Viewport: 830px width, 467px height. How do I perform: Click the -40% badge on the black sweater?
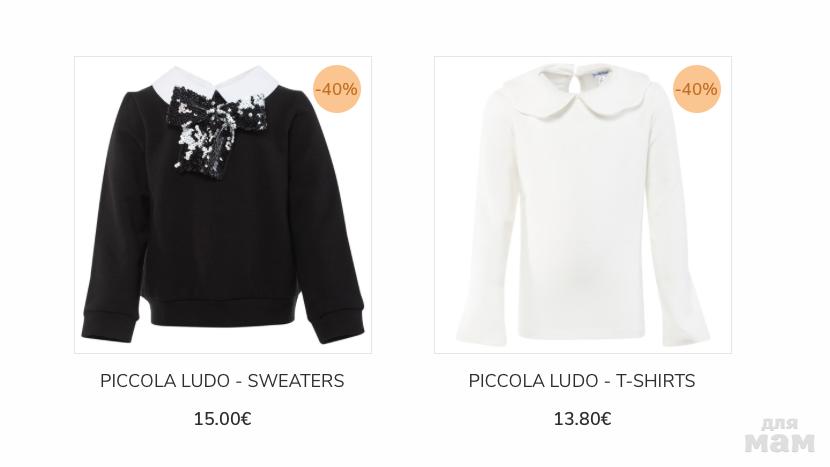[337, 89]
